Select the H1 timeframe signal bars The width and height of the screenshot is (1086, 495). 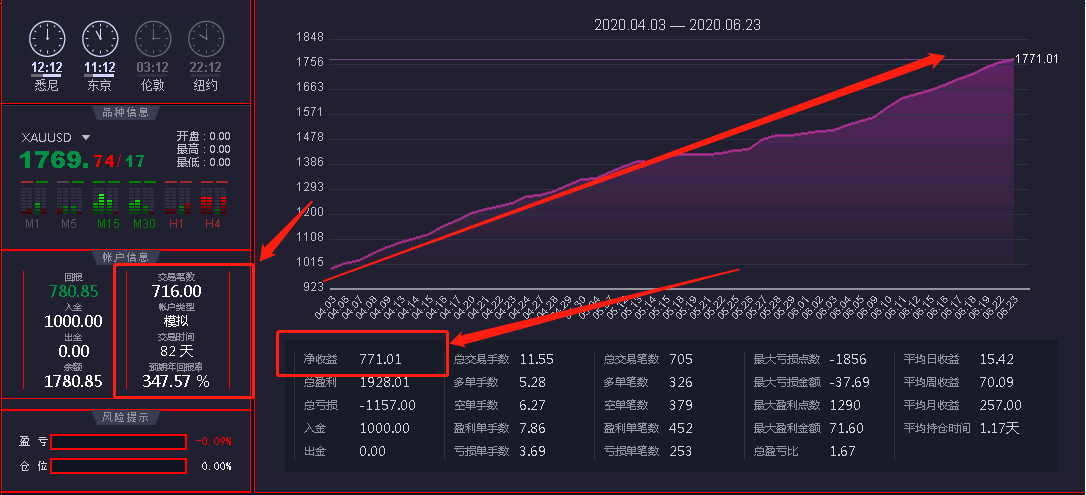click(177, 199)
